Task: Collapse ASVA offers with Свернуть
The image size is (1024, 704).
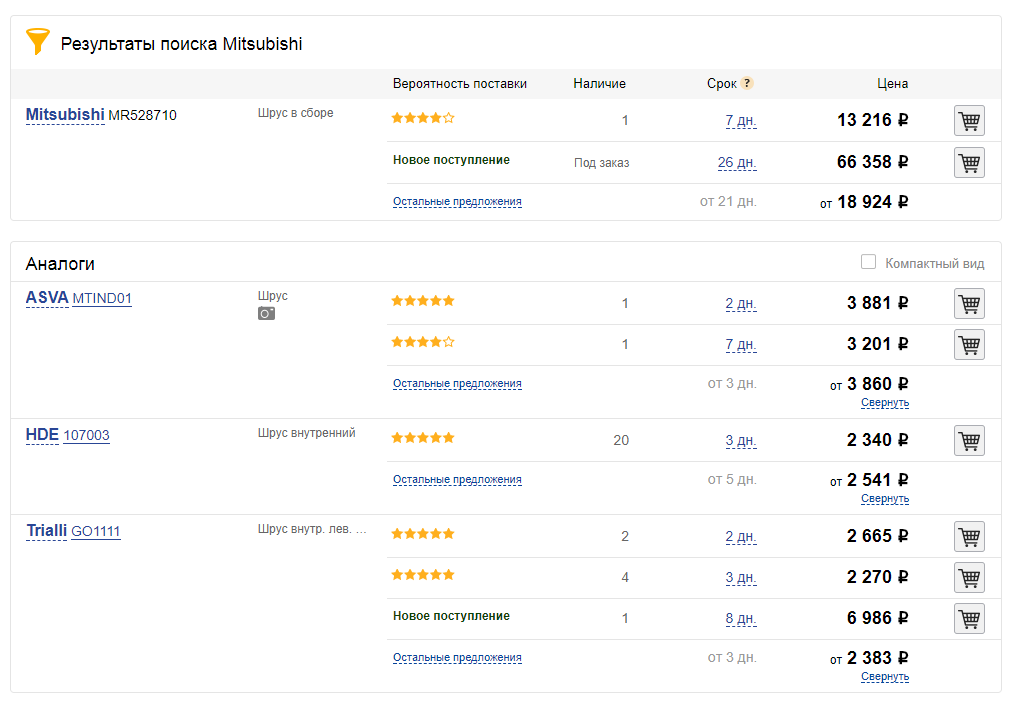Action: 885,403
